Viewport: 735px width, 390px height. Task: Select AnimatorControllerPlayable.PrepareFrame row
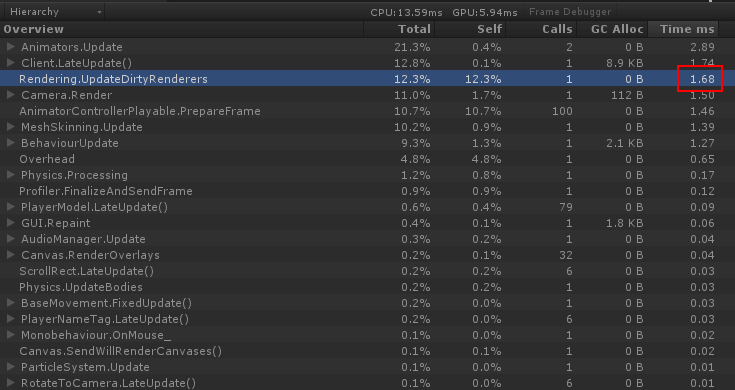pyautogui.click(x=368, y=111)
